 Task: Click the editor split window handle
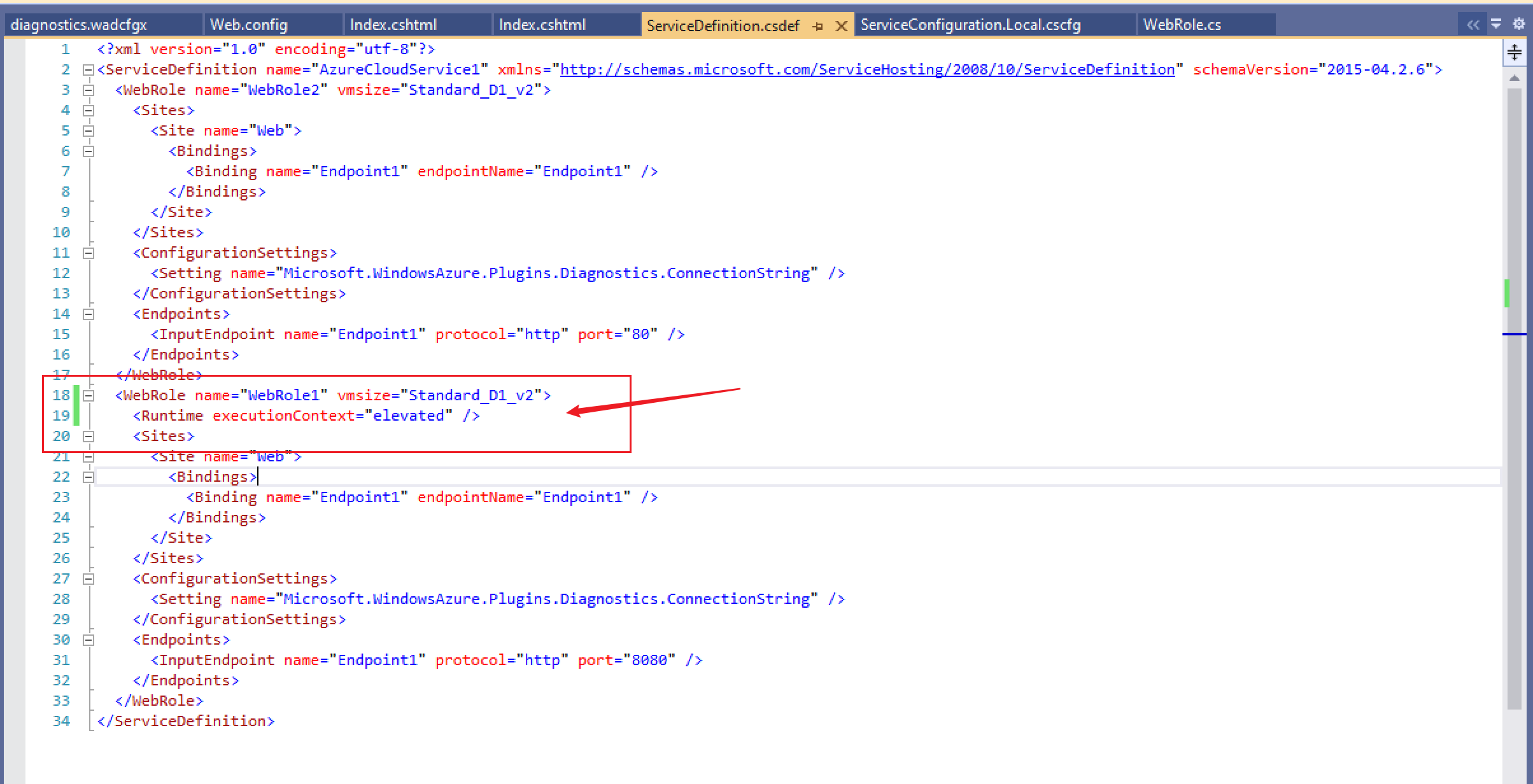coord(1515,52)
